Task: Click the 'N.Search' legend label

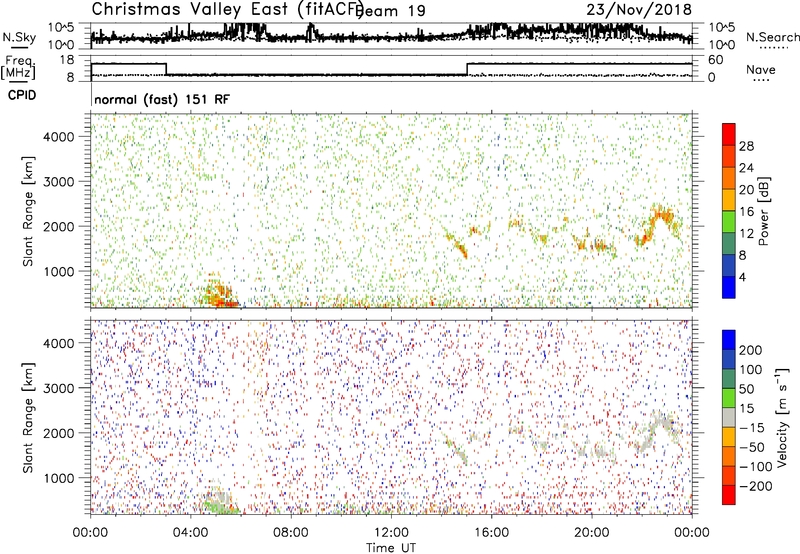Action: 773,37
